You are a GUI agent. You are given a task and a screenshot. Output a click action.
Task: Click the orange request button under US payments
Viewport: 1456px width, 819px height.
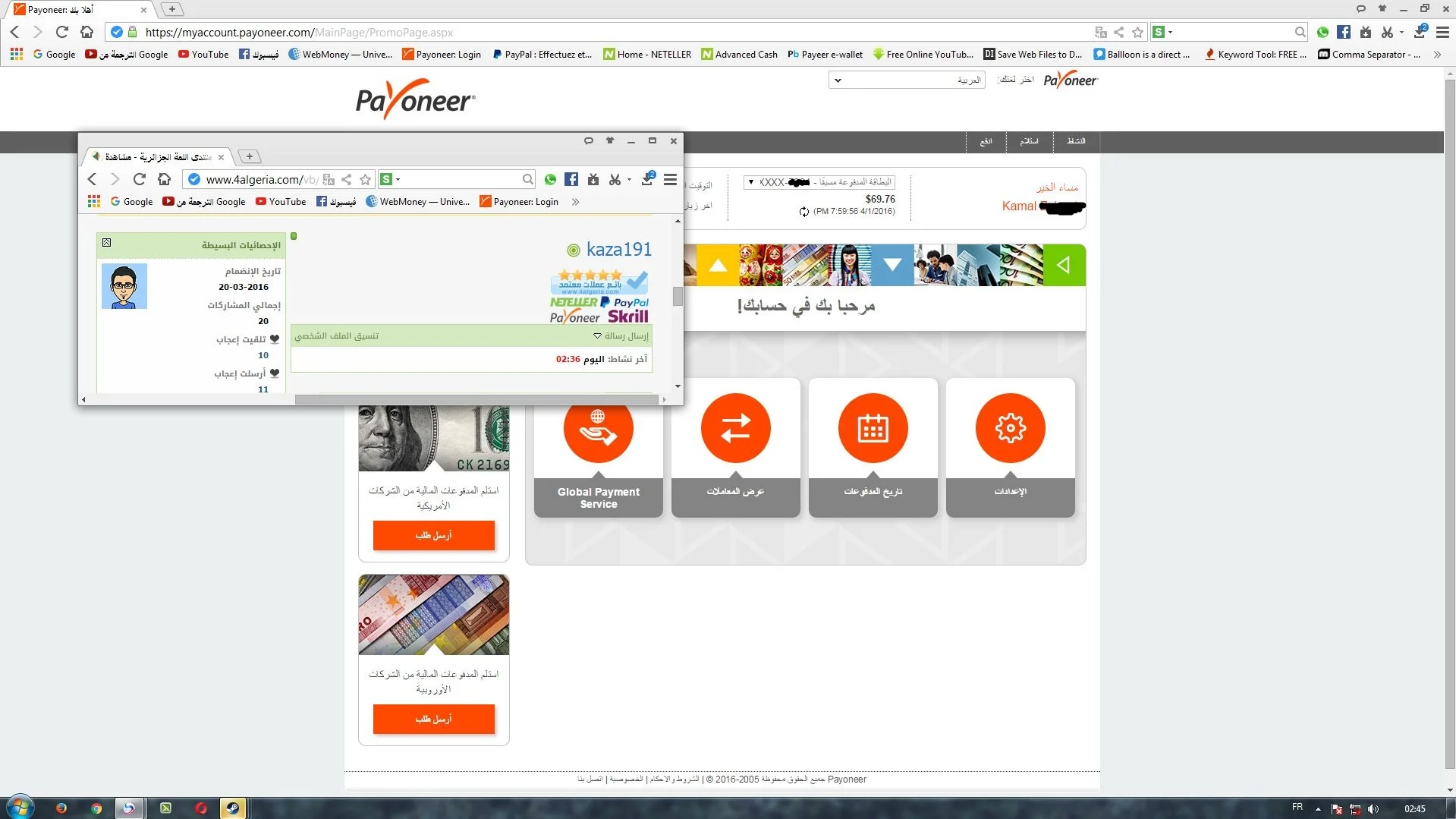pos(433,535)
